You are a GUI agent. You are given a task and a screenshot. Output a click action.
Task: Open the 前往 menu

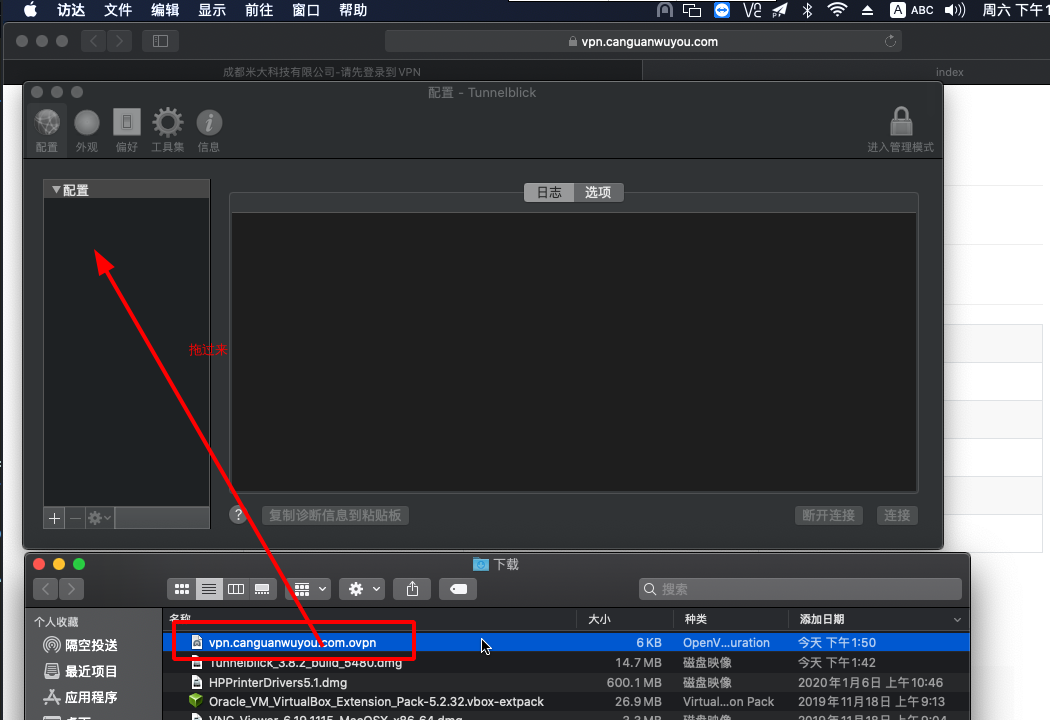259,10
